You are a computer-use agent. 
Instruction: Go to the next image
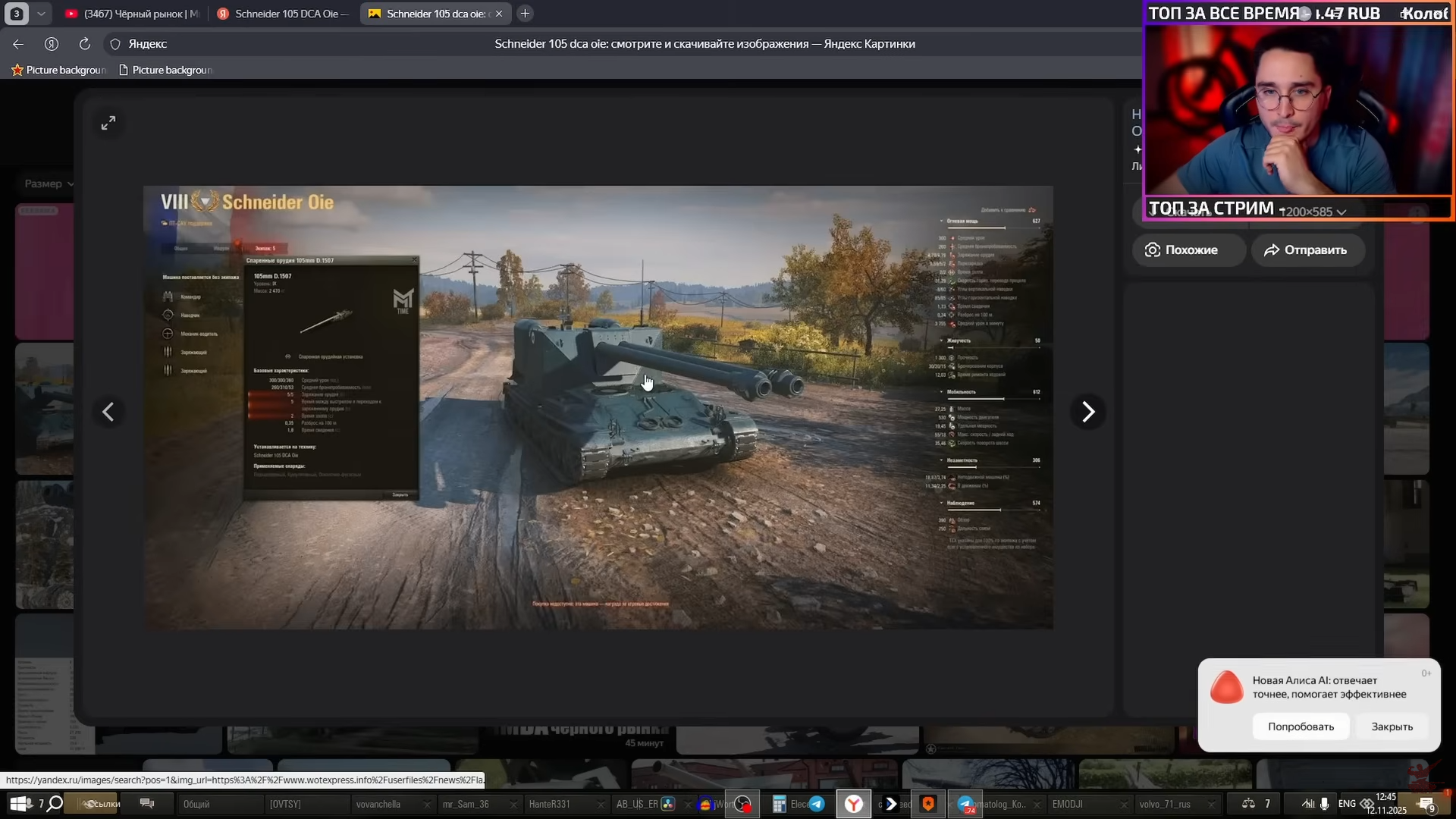(x=1087, y=412)
